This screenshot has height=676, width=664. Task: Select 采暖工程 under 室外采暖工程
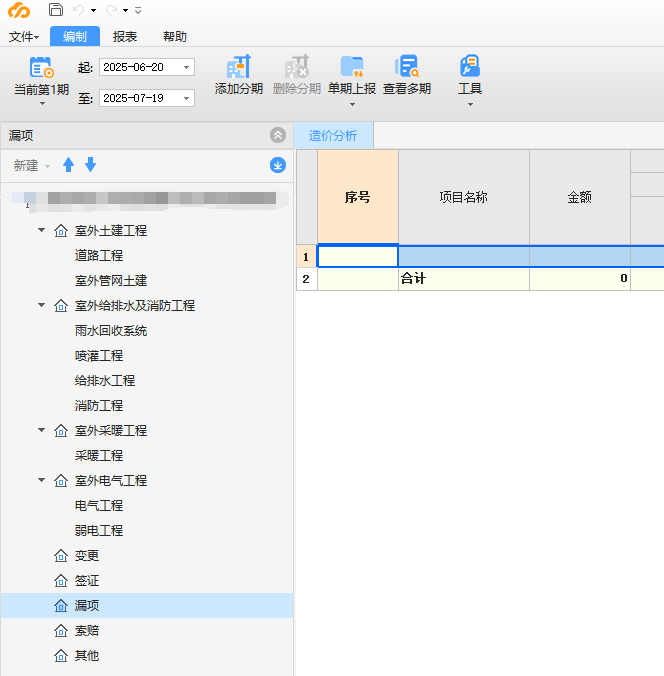click(99, 456)
